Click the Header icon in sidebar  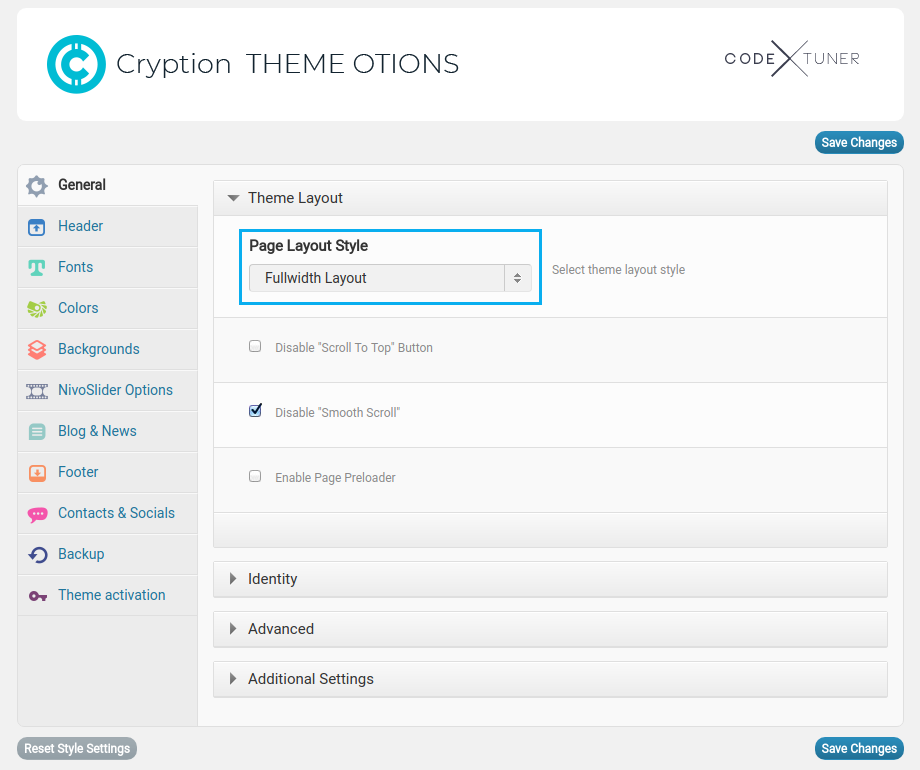click(x=37, y=227)
